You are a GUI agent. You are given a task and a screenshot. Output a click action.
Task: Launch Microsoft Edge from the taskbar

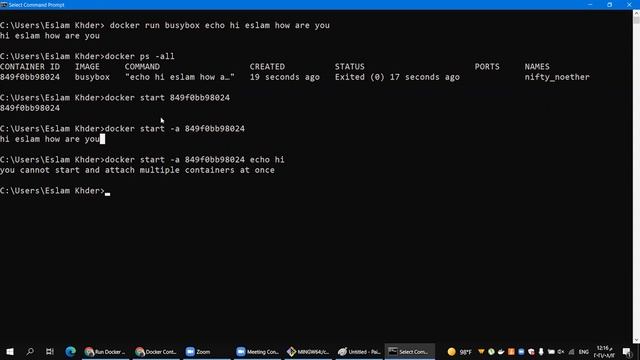coord(71,351)
